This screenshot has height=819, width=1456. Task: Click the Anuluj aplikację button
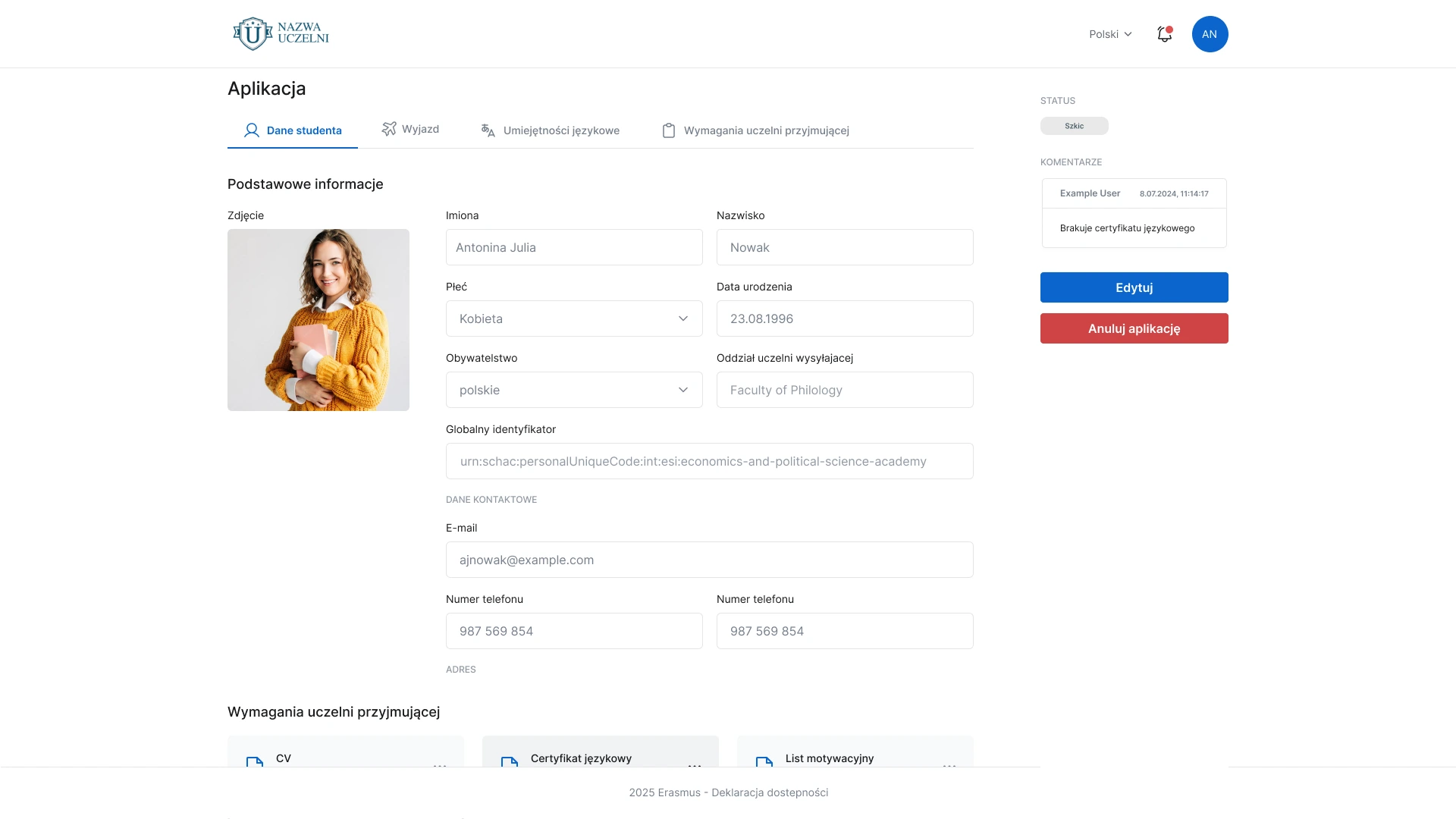click(x=1133, y=328)
